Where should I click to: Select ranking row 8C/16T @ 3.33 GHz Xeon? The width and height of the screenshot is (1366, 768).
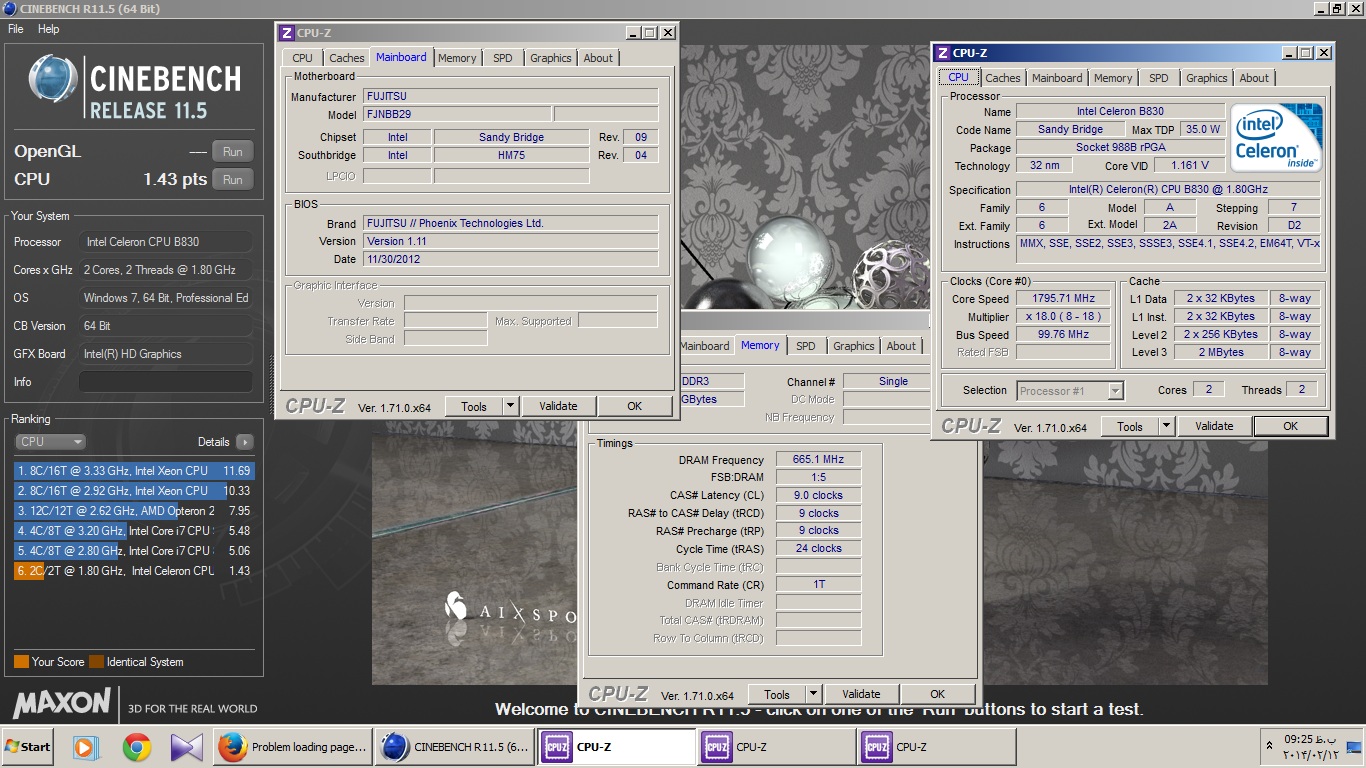click(x=134, y=471)
